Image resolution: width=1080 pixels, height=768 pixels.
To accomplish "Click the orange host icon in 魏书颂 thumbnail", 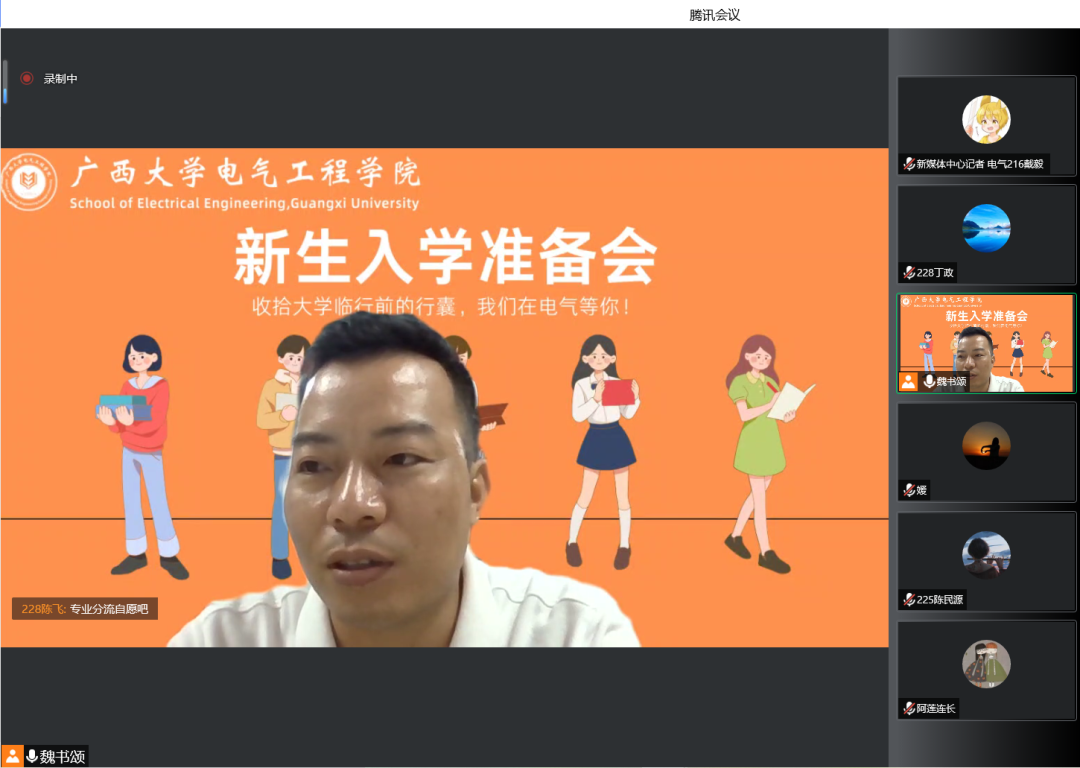I will [x=908, y=381].
